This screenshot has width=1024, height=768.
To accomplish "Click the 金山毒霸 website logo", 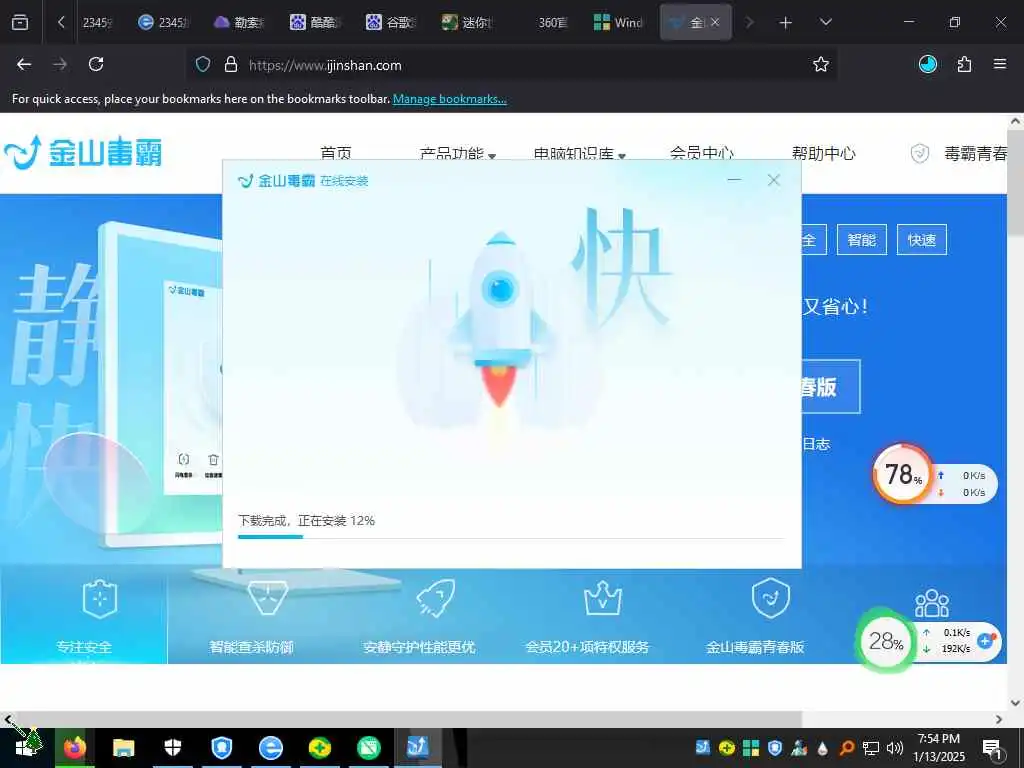I will tap(83, 152).
